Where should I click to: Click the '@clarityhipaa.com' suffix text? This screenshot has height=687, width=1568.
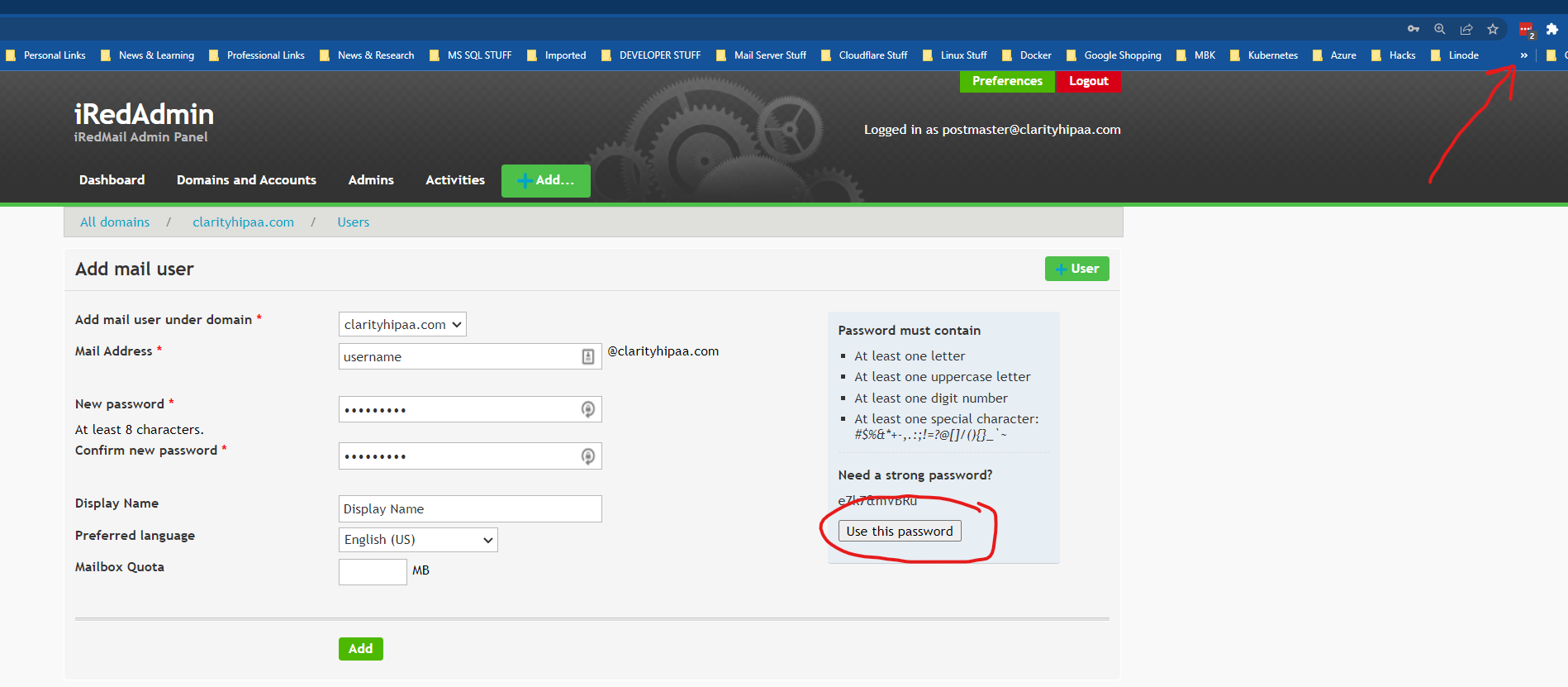pos(663,351)
